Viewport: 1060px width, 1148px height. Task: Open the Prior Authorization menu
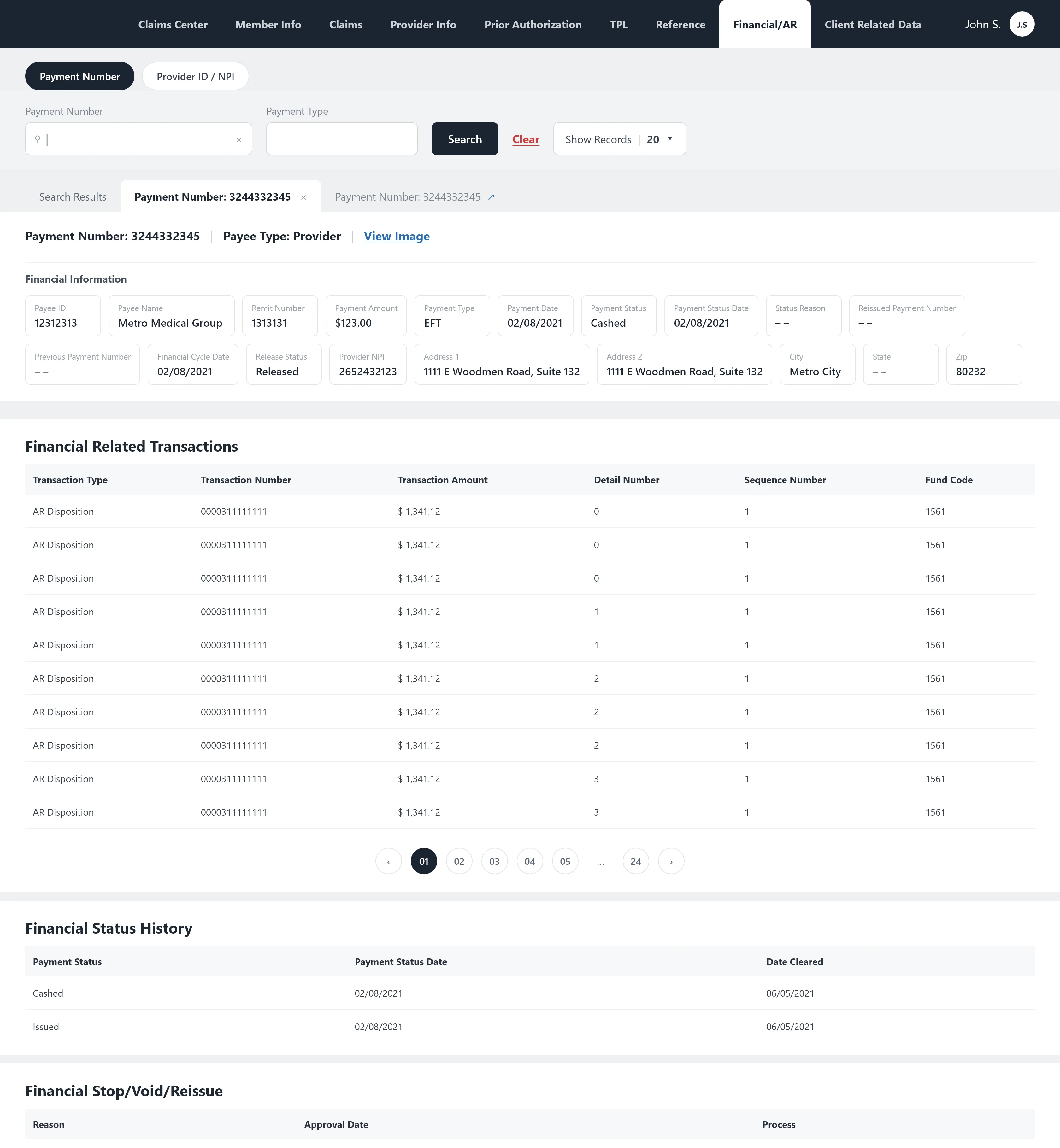[x=533, y=25]
